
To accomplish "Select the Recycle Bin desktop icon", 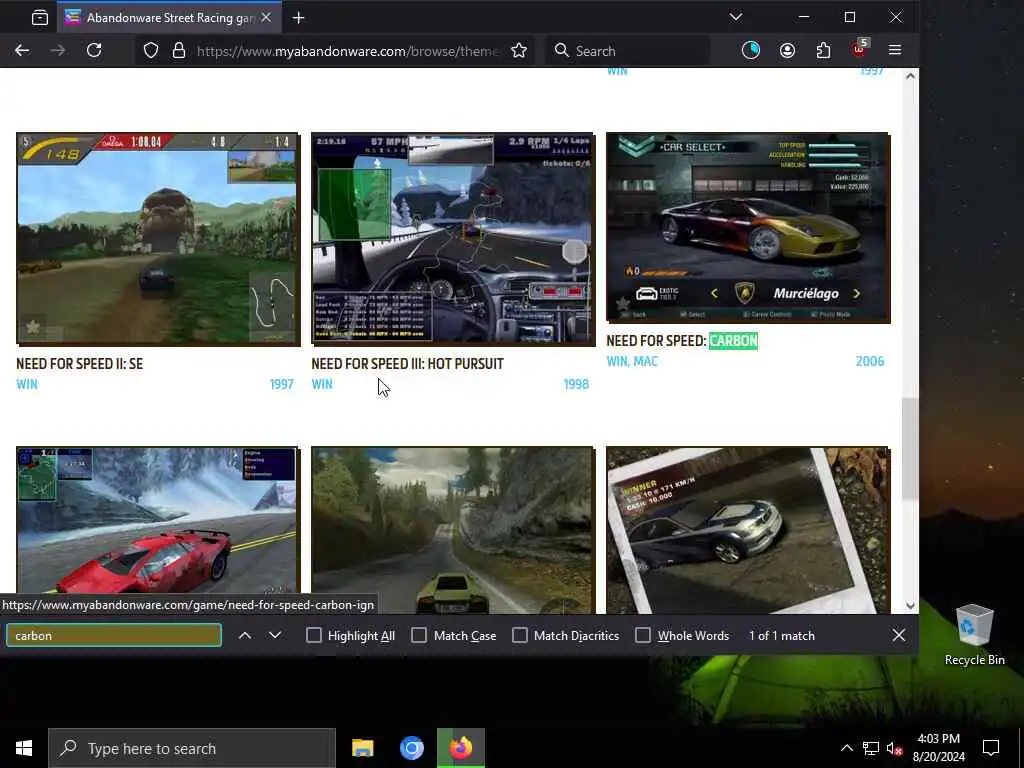I will pyautogui.click(x=974, y=635).
